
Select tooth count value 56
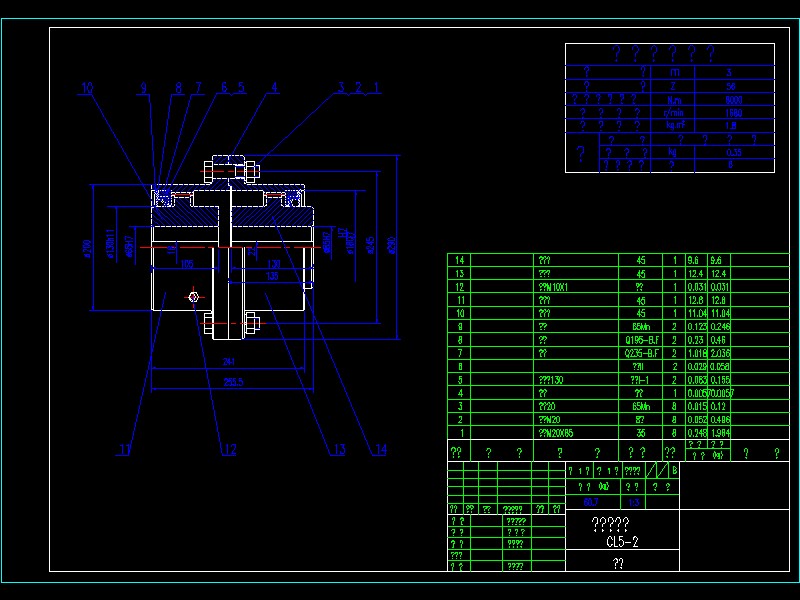(x=731, y=86)
